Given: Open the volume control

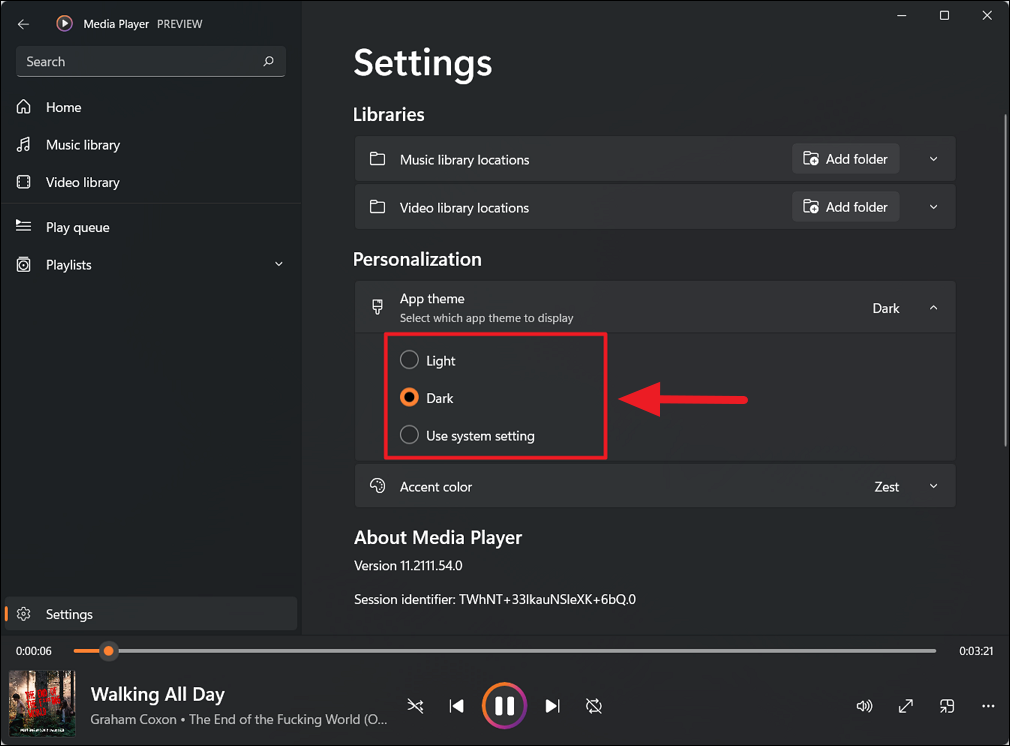Looking at the screenshot, I should tap(864, 706).
